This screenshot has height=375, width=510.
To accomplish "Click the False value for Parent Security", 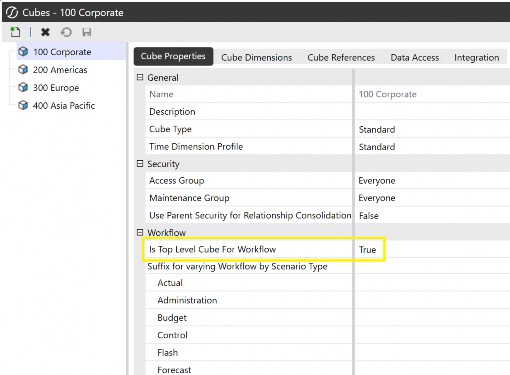I will (369, 216).
